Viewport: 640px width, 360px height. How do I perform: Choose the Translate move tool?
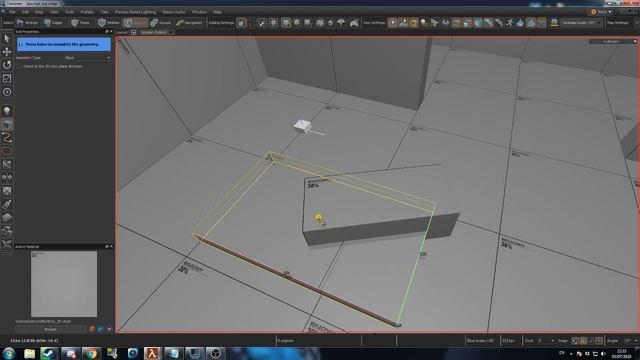click(x=7, y=51)
